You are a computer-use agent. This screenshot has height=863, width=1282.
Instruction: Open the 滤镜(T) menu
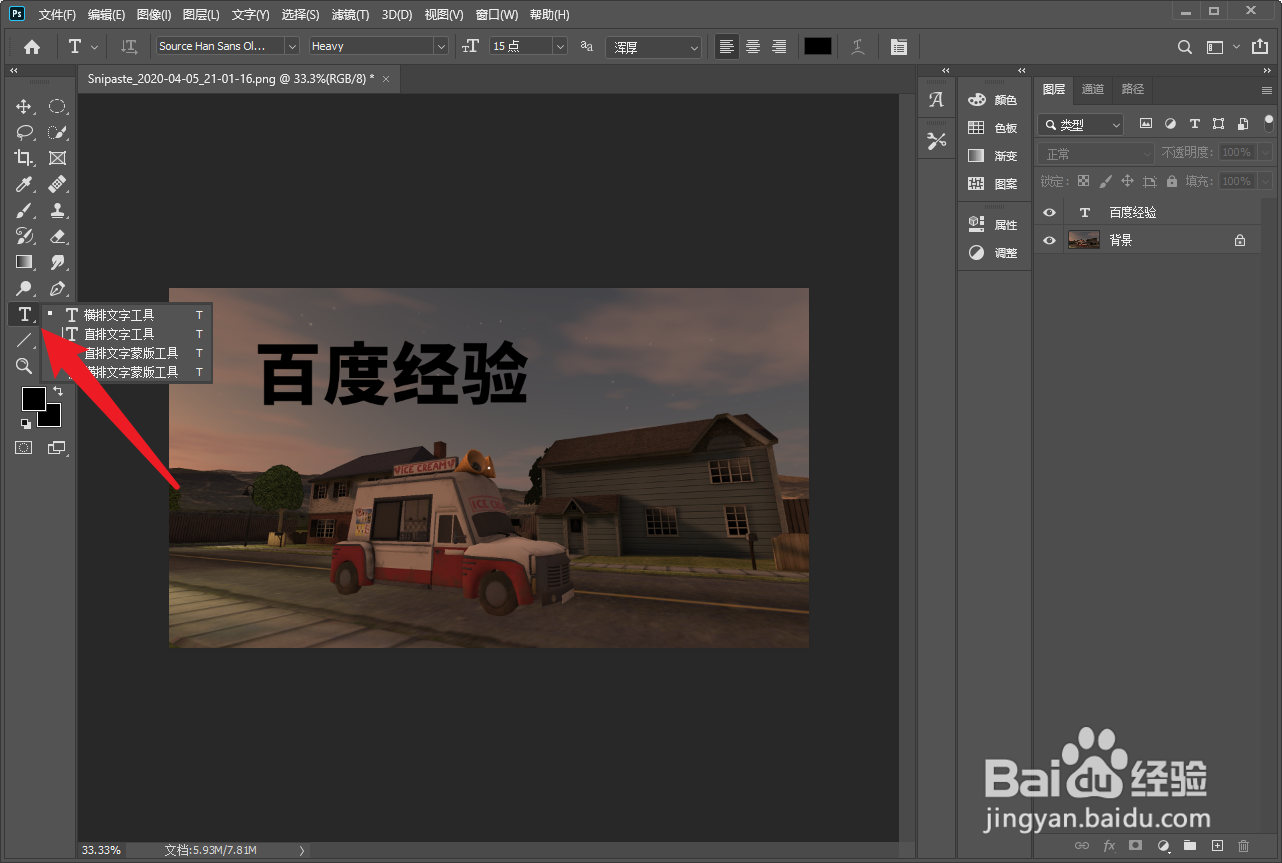(x=350, y=15)
